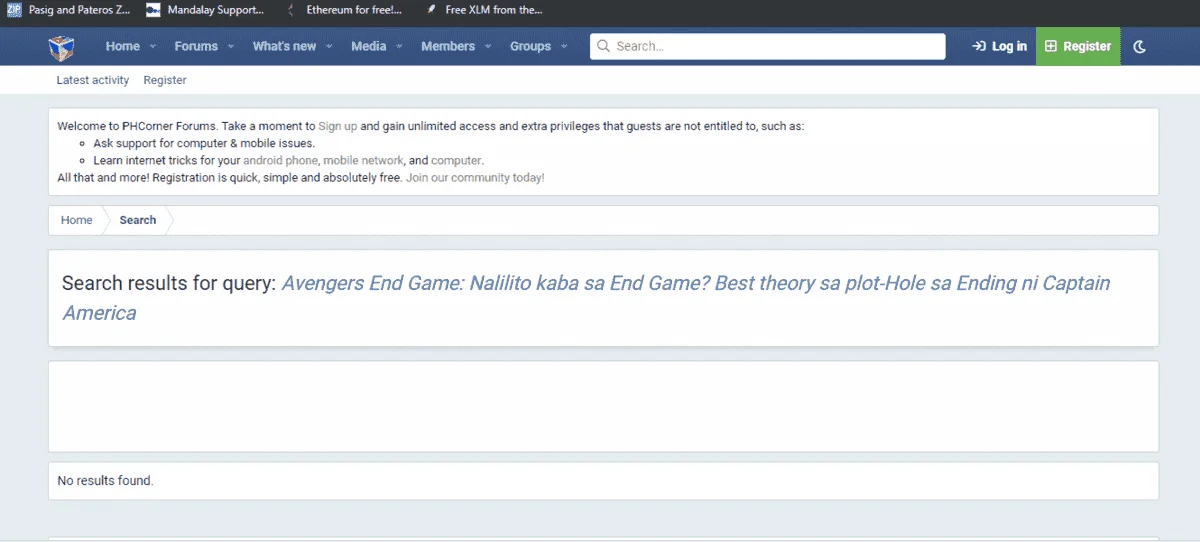Open the Groups menu item

[530, 46]
